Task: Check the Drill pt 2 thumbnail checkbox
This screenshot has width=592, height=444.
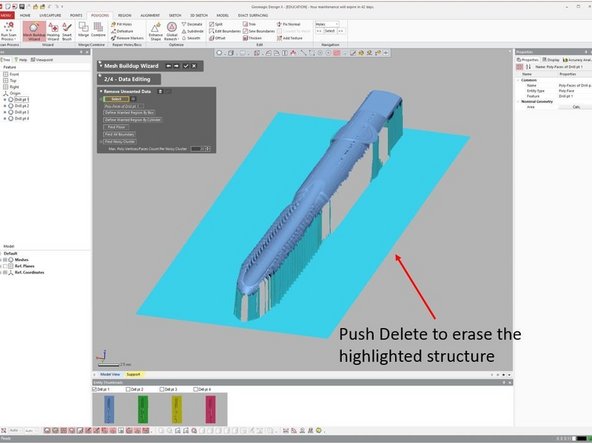Action: (128, 389)
